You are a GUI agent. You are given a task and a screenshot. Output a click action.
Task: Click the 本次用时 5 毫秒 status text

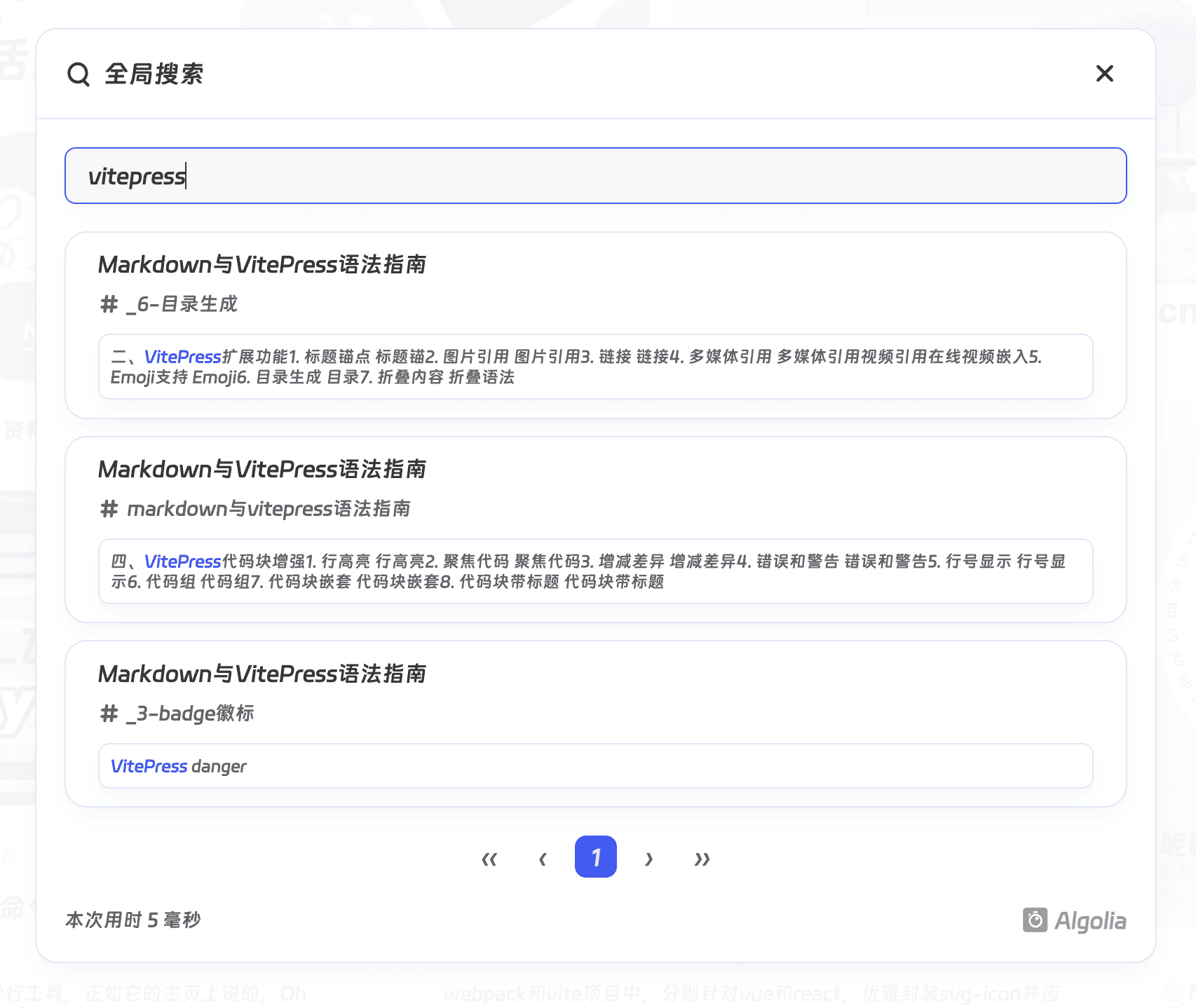click(133, 920)
